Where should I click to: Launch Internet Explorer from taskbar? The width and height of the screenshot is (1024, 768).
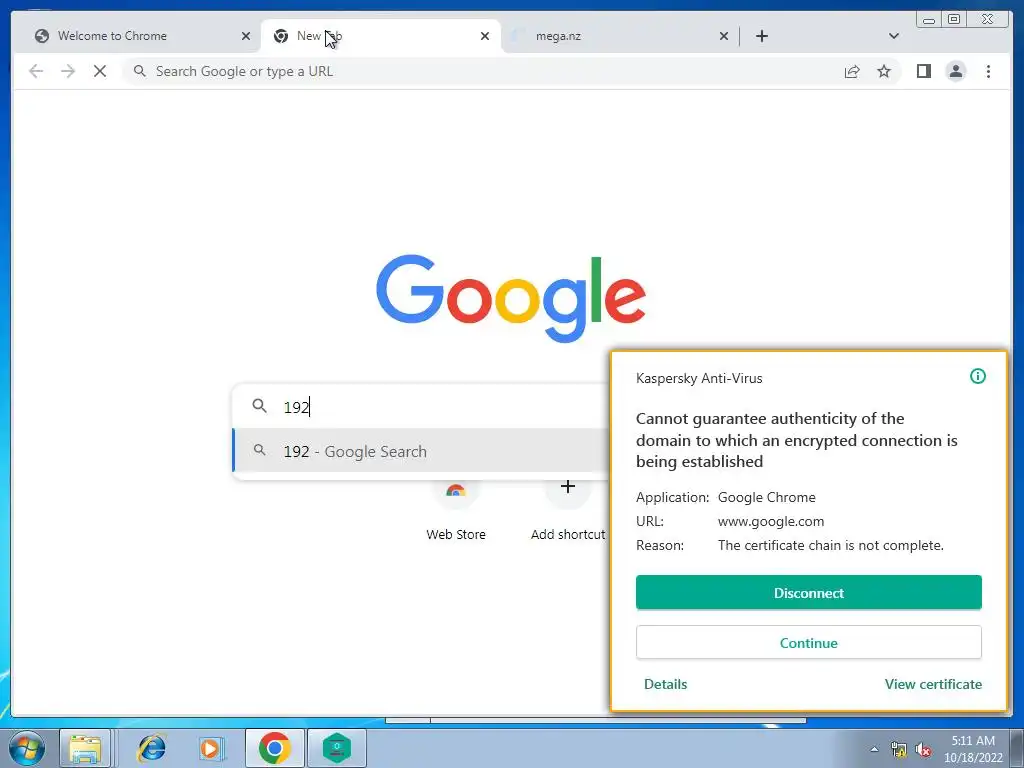coord(152,748)
